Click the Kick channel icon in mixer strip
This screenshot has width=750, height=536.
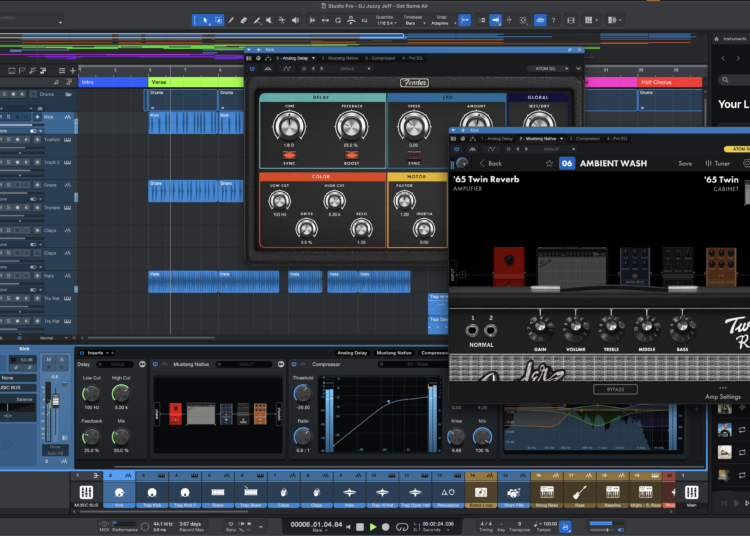click(119, 492)
